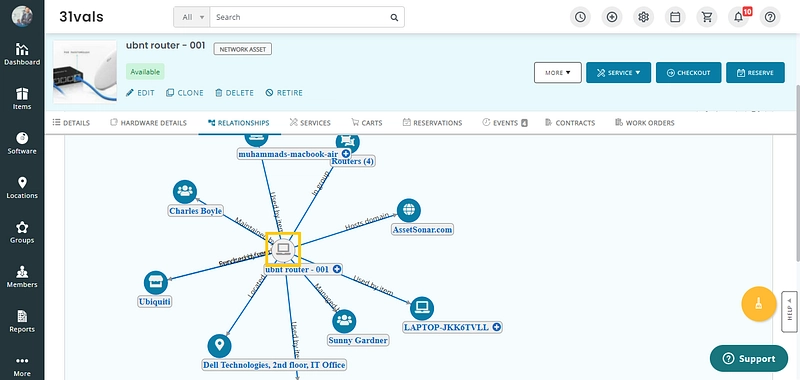Screen dimensions: 800x380
Task: Click the 31vals company name
Action: coord(81,17)
